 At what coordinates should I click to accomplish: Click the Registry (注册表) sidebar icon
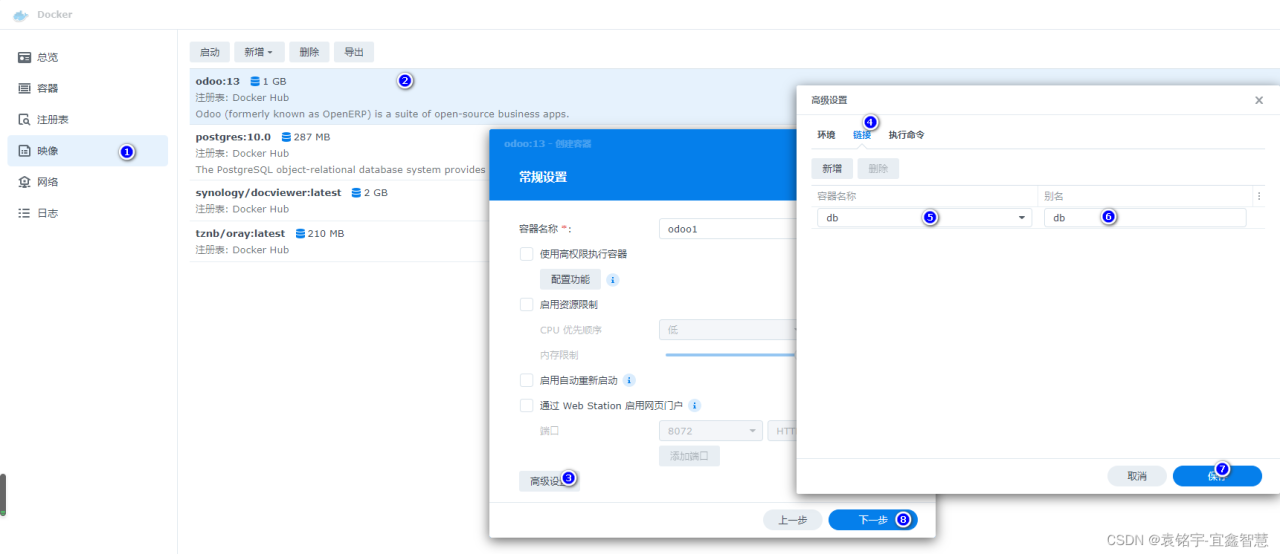pos(25,120)
